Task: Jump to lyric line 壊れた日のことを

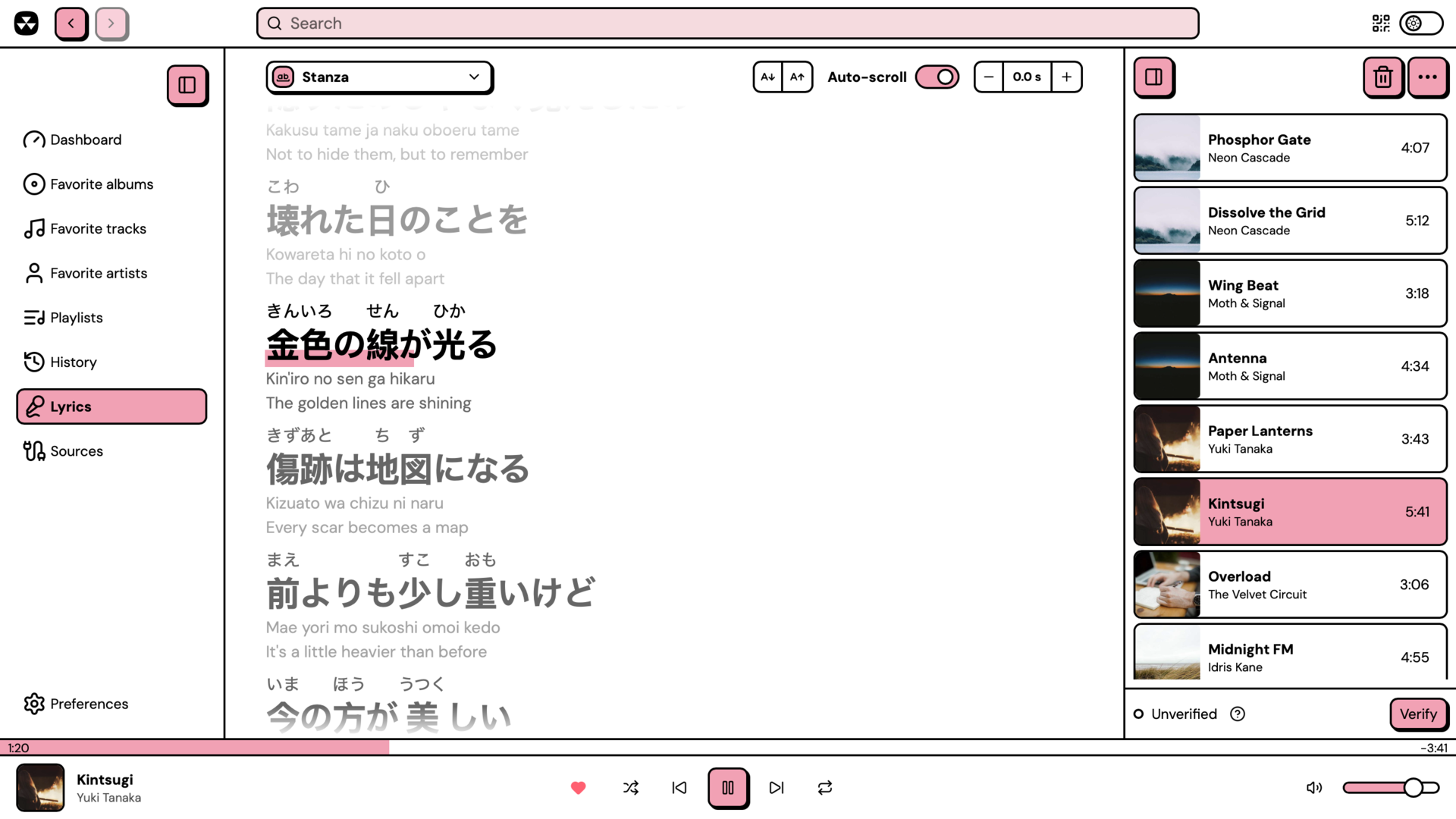Action: click(x=397, y=221)
